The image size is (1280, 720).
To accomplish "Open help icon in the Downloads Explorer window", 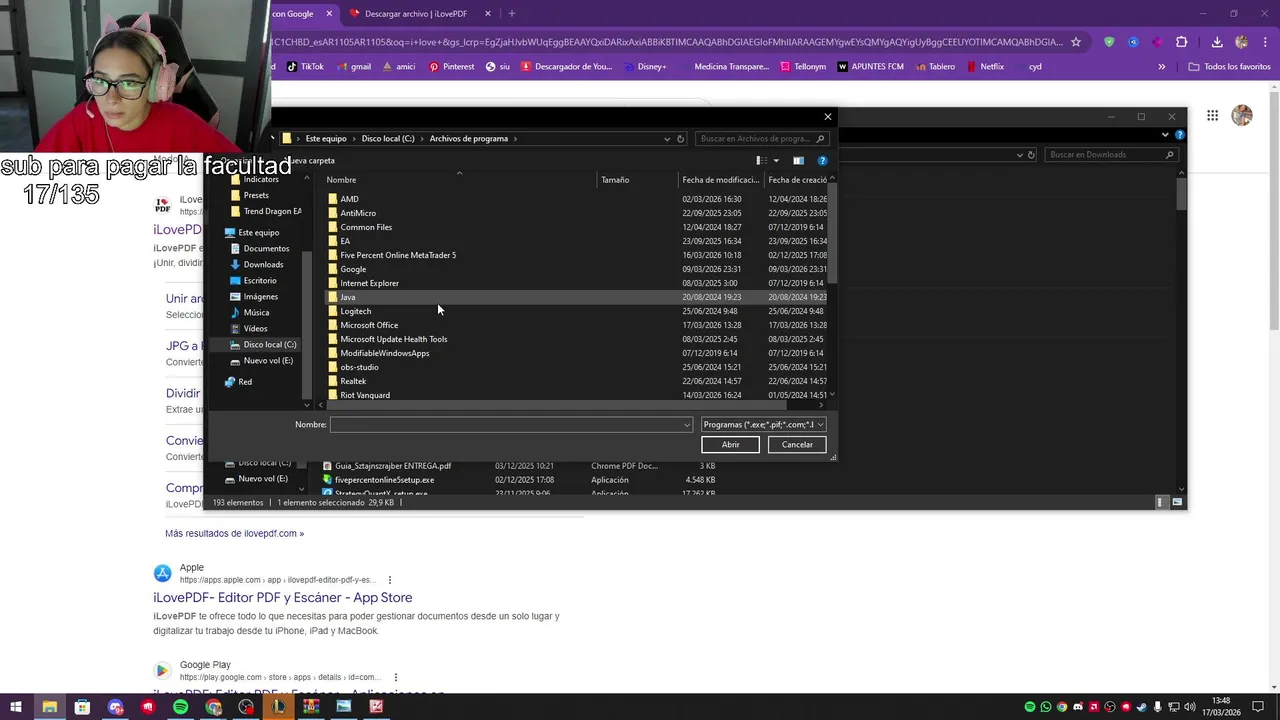I will click(1179, 134).
